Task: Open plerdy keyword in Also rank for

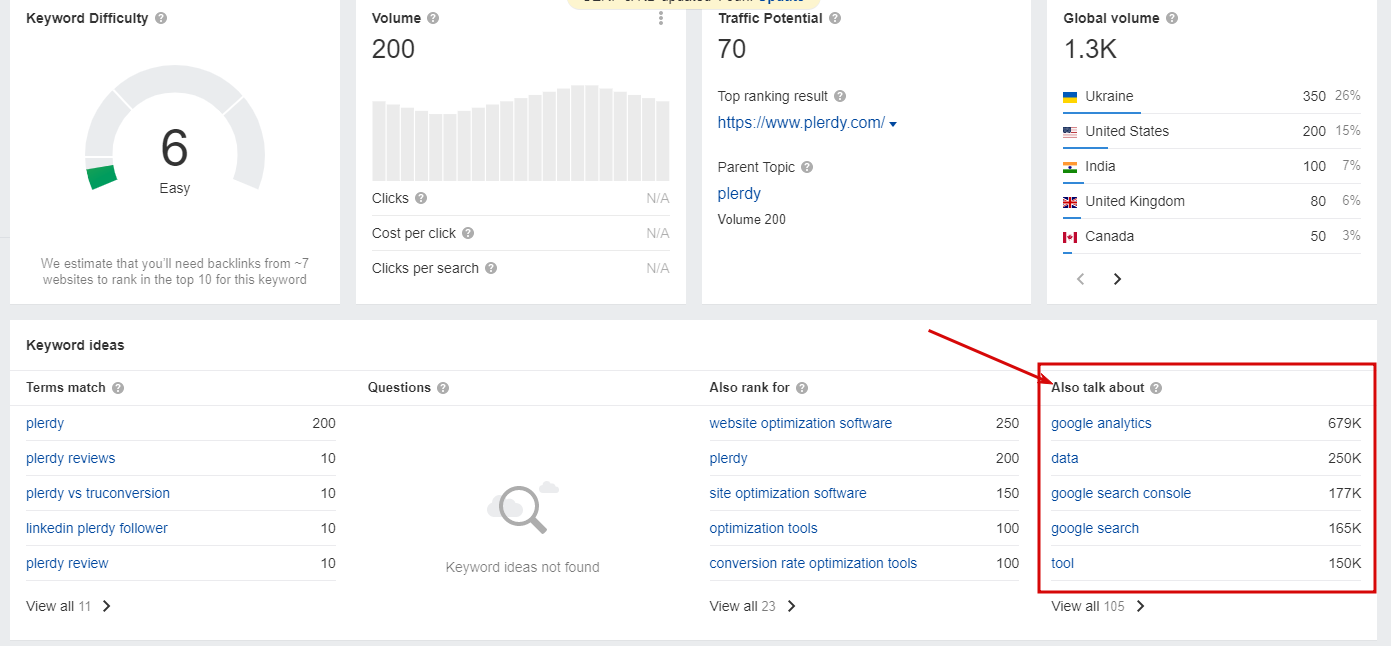Action: [729, 458]
